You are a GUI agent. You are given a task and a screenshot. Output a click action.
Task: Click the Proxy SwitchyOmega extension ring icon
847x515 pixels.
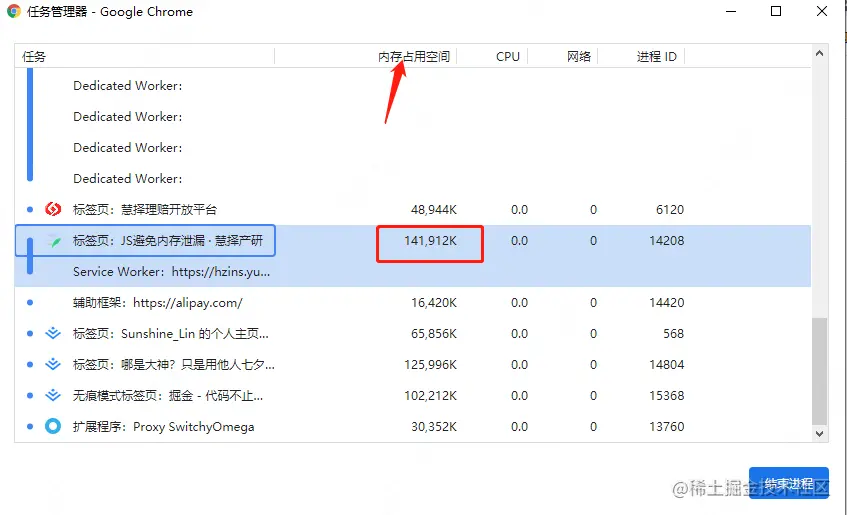53,426
